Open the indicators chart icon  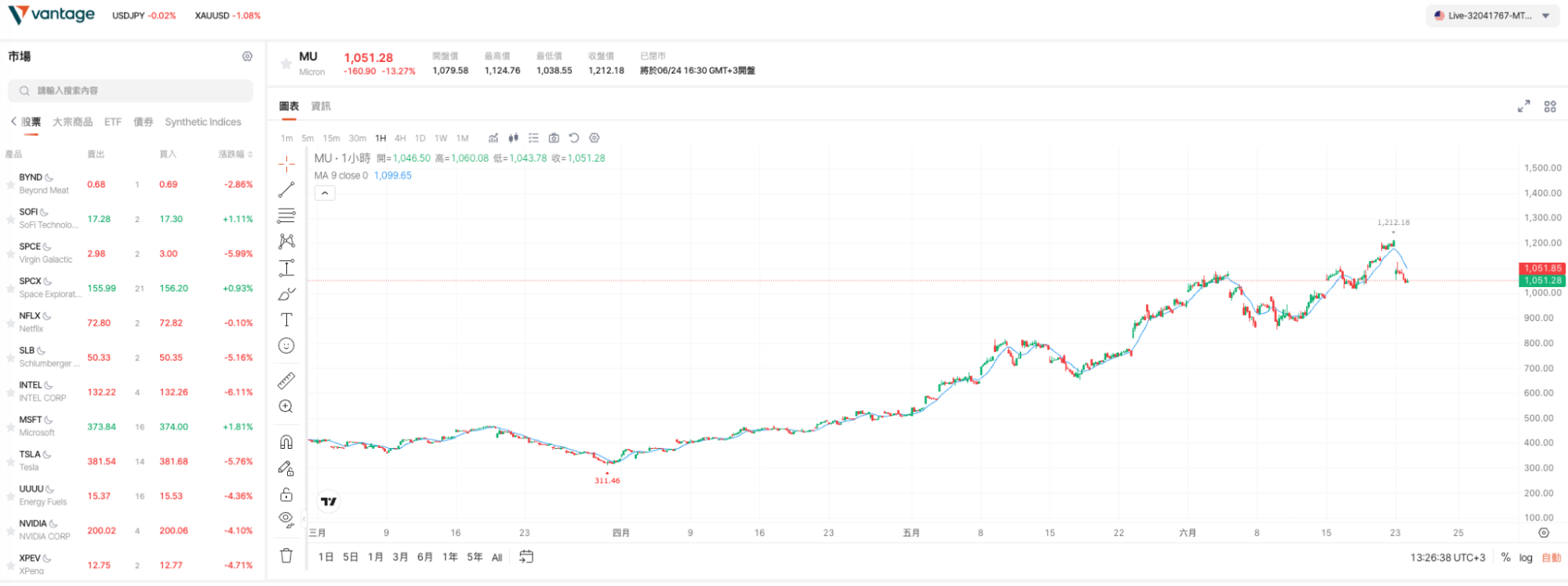(x=493, y=138)
